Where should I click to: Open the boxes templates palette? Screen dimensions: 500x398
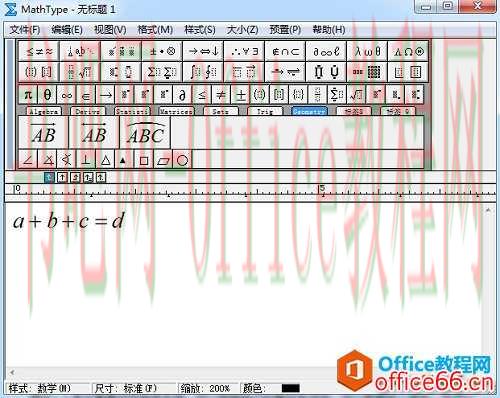tap(408, 72)
